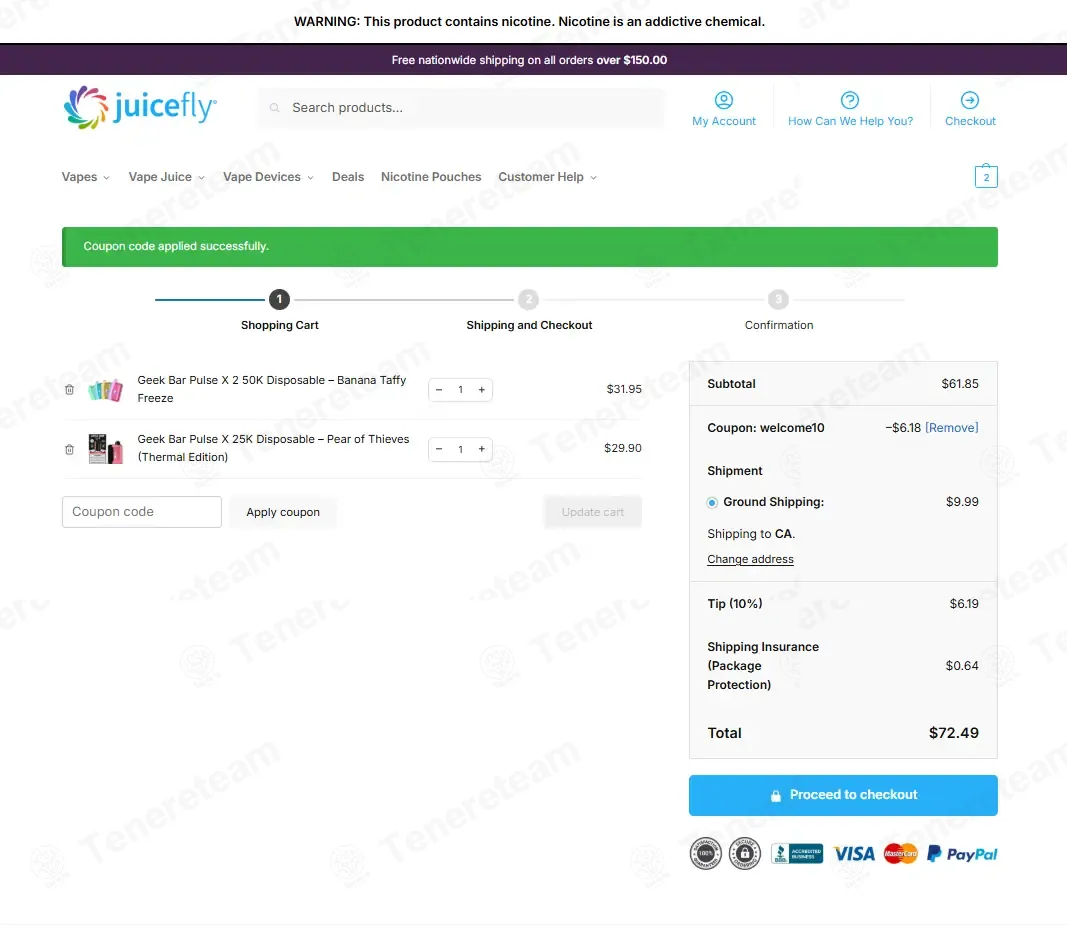
Task: Increase quantity of Banana Taffy Freeze
Action: 482,390
